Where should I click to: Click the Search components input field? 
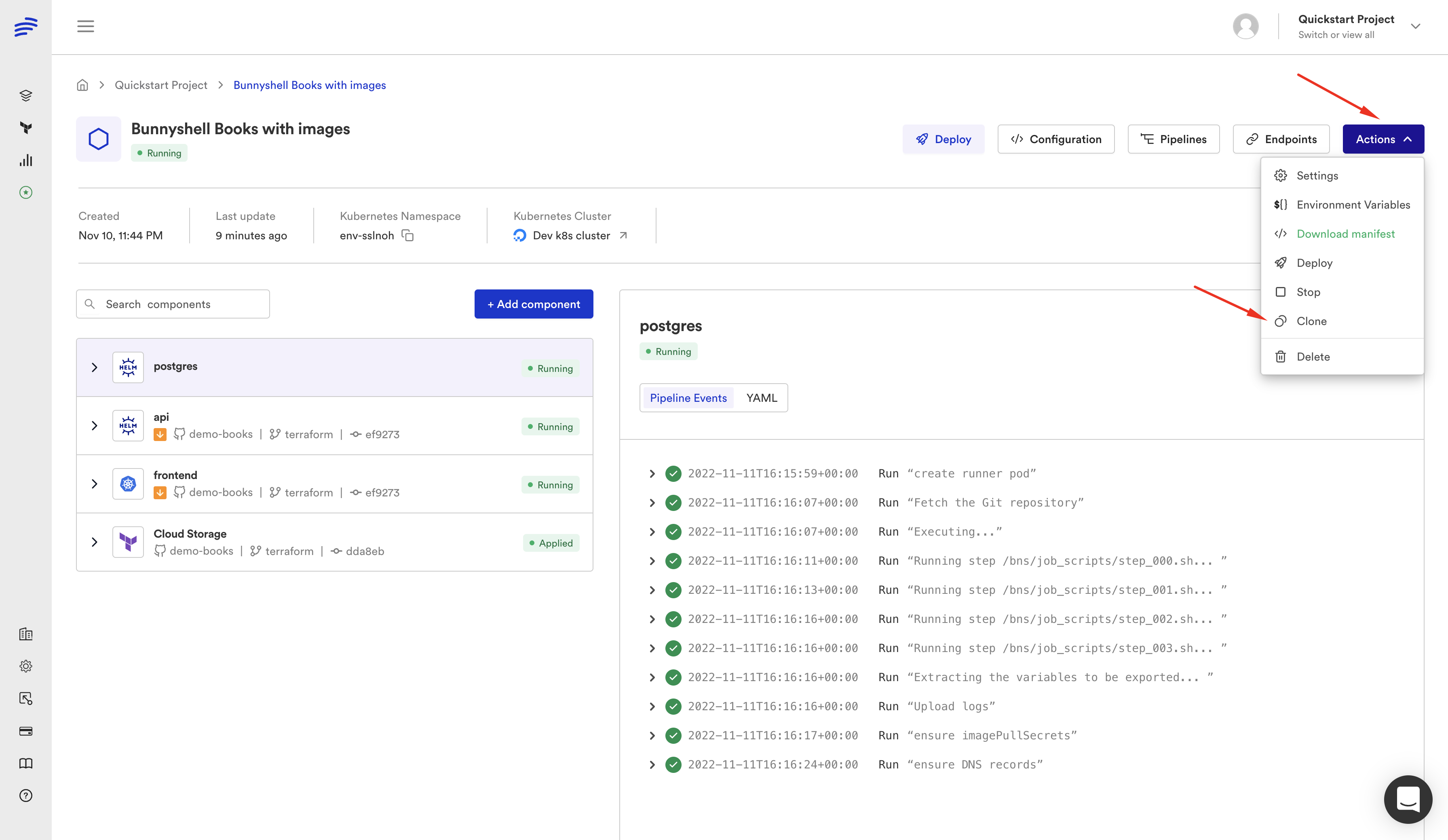[x=178, y=304]
